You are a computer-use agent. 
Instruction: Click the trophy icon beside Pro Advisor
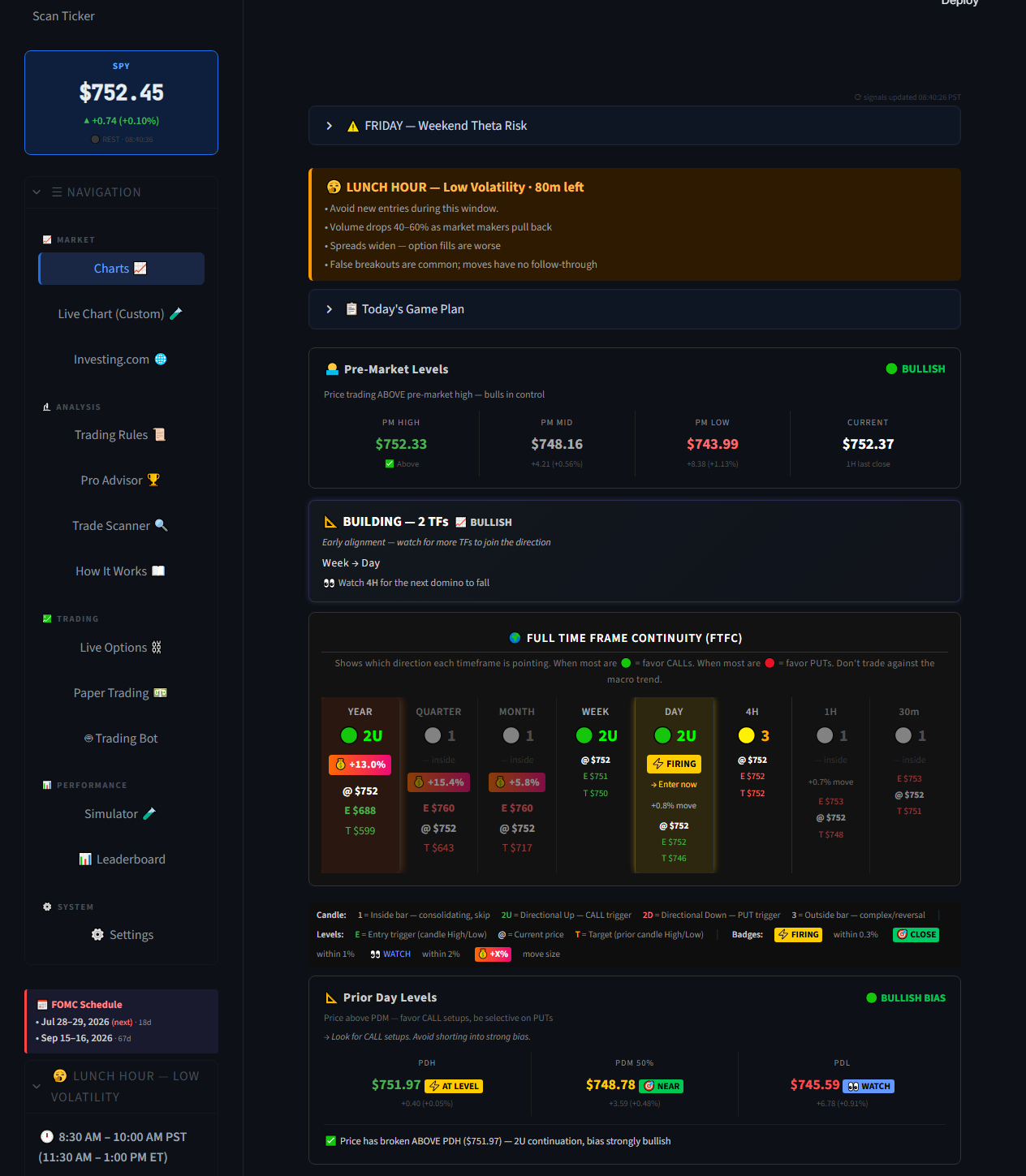[x=153, y=480]
